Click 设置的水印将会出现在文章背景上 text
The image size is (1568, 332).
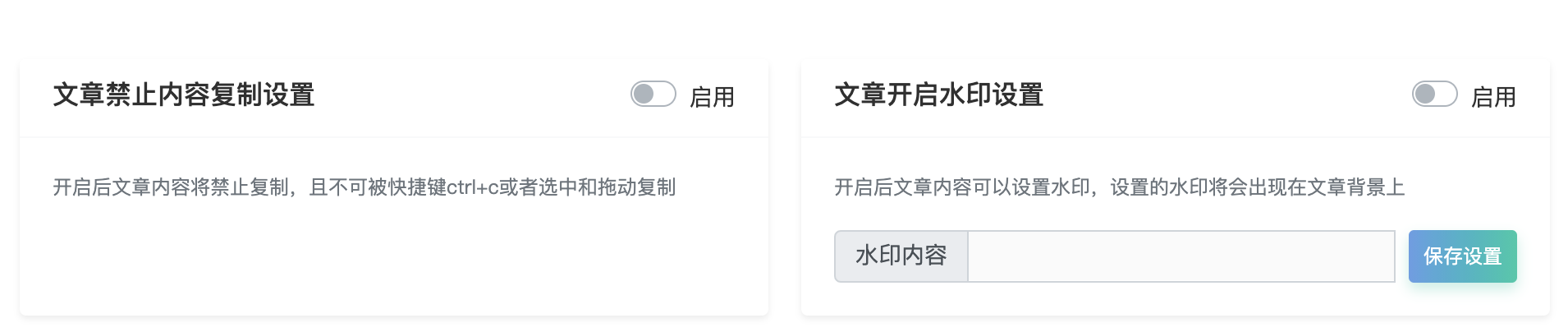click(x=1257, y=187)
